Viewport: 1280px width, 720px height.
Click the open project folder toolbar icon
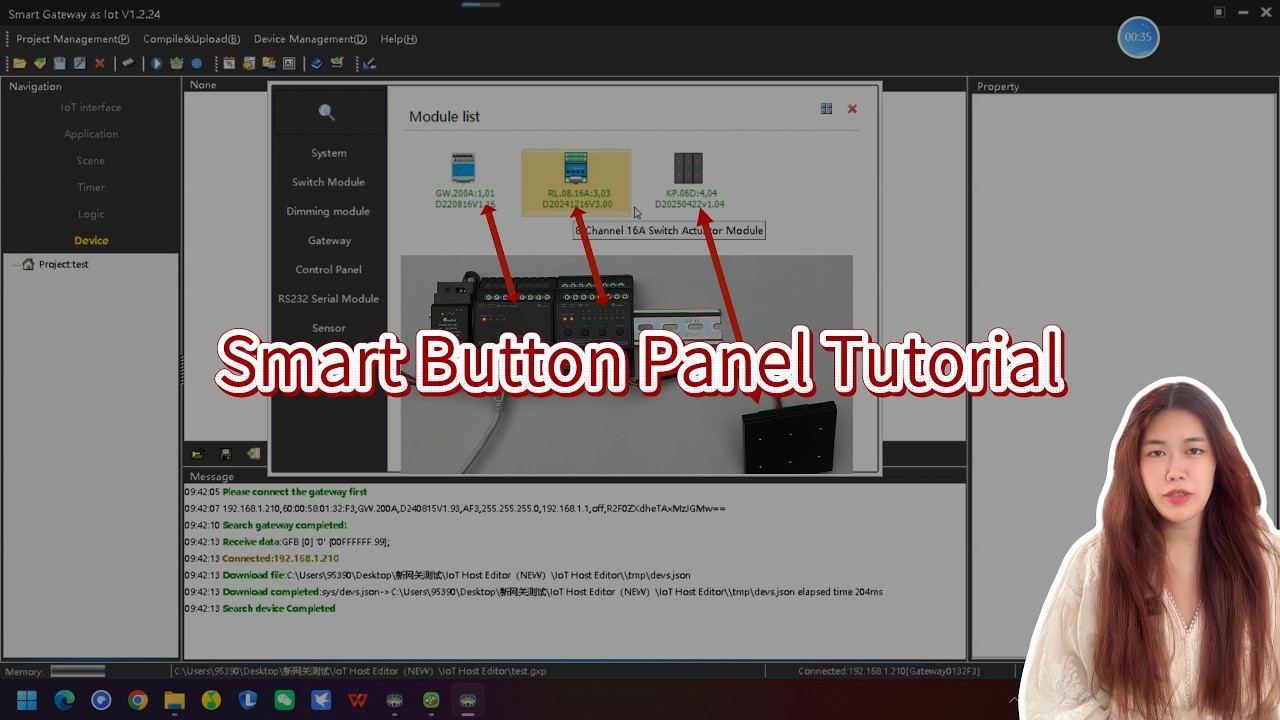point(19,63)
